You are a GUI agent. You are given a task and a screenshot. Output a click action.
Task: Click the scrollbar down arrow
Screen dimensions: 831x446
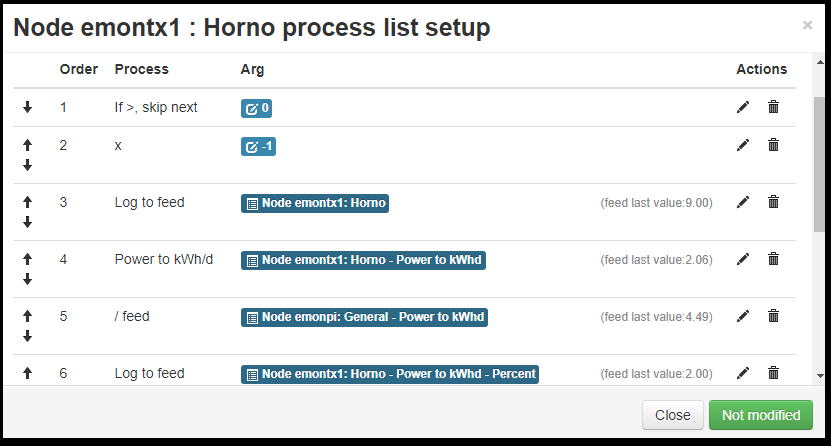click(x=820, y=376)
